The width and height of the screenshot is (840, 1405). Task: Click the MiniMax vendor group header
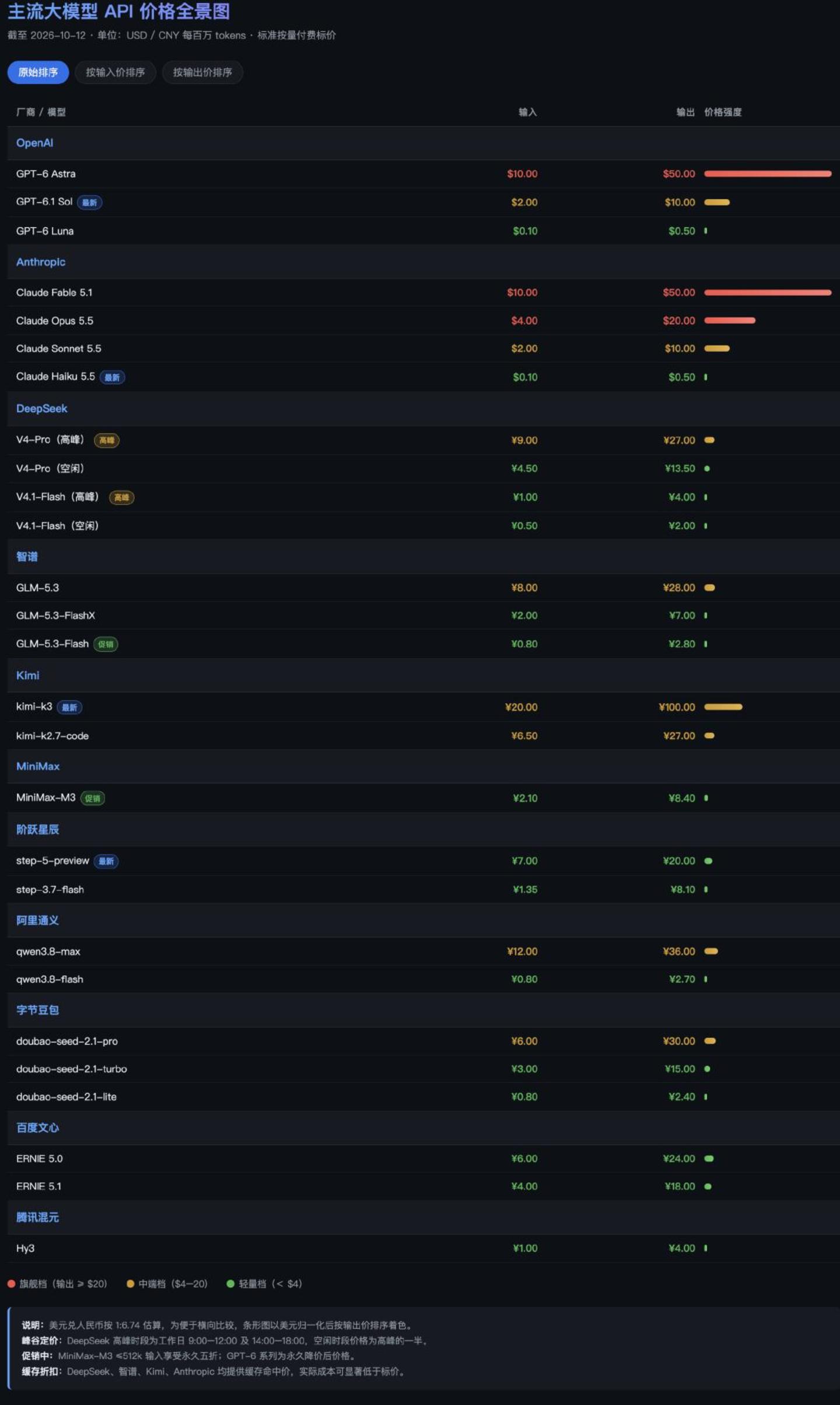pyautogui.click(x=423, y=766)
